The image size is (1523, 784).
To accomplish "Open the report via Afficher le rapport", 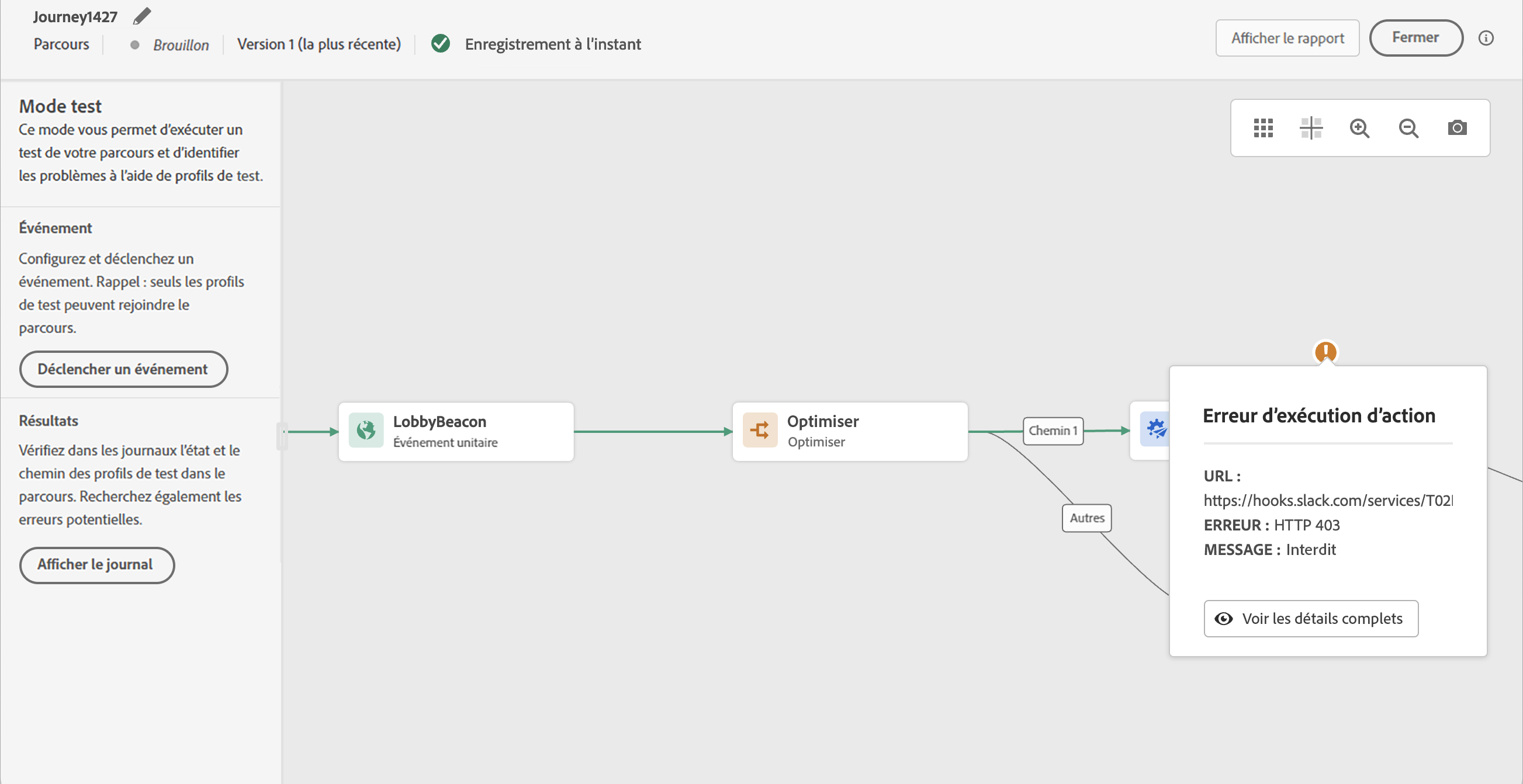I will [1287, 39].
